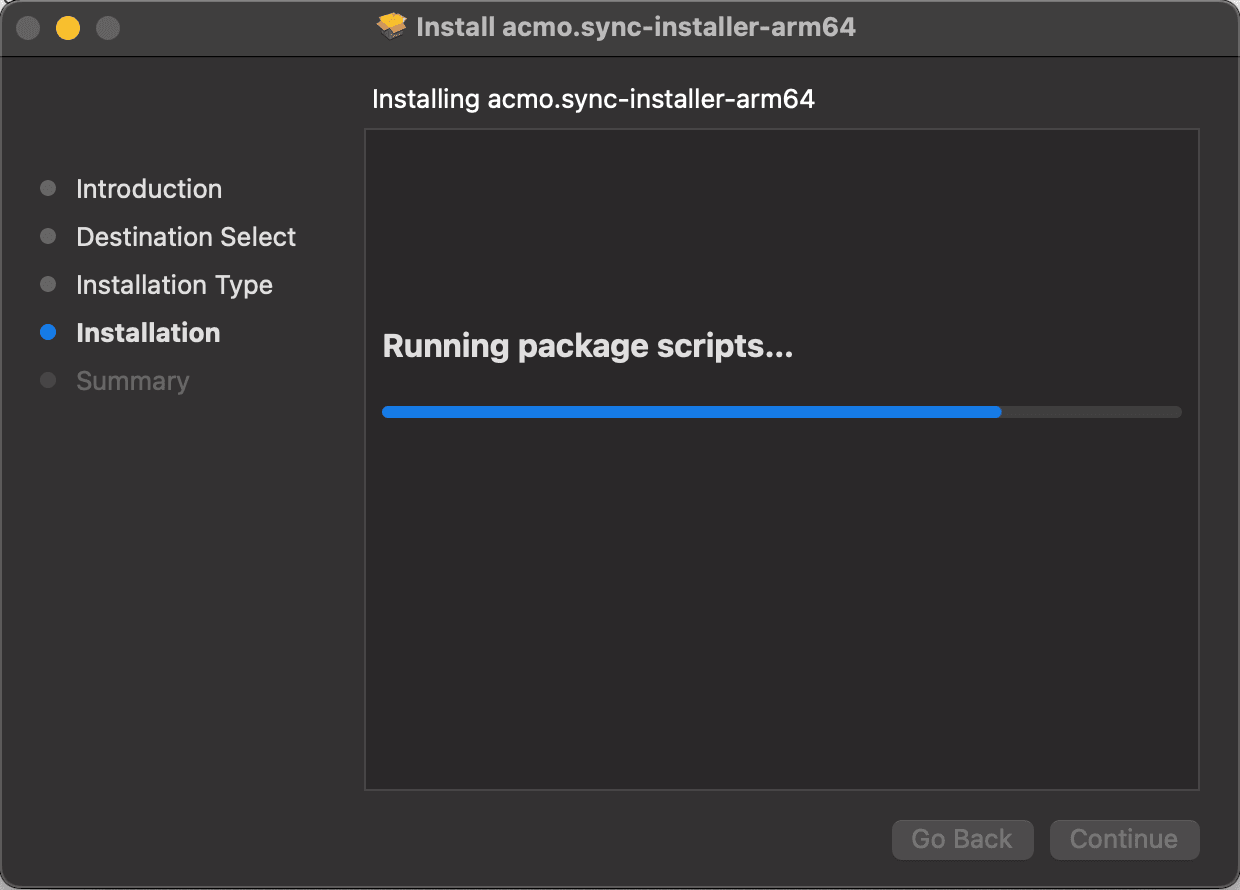The width and height of the screenshot is (1240, 890).
Task: Click the Running package scripts heading
Action: (x=587, y=345)
